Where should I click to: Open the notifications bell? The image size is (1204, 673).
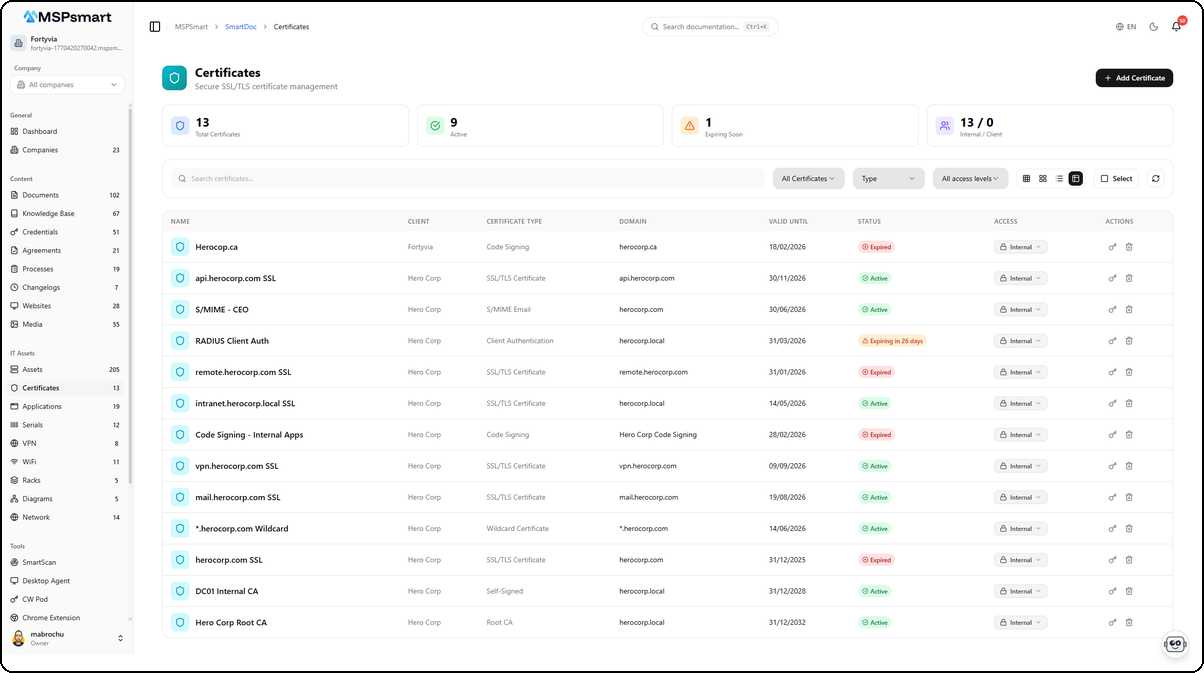tap(1176, 27)
